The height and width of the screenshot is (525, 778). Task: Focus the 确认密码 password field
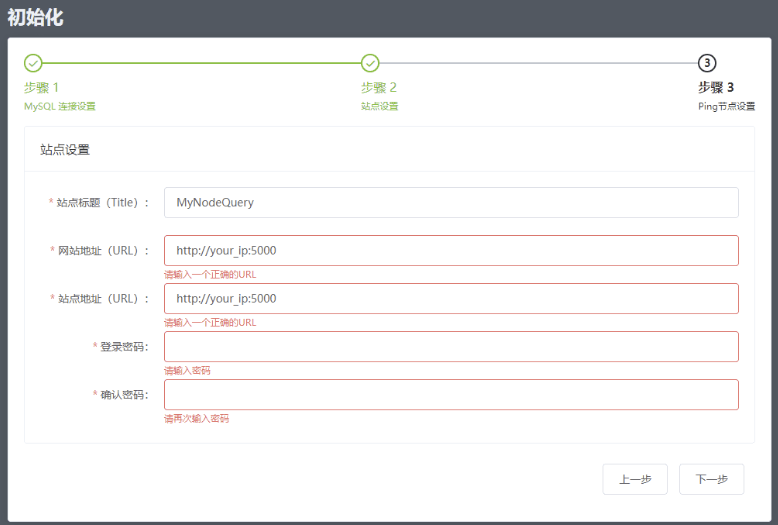point(451,394)
